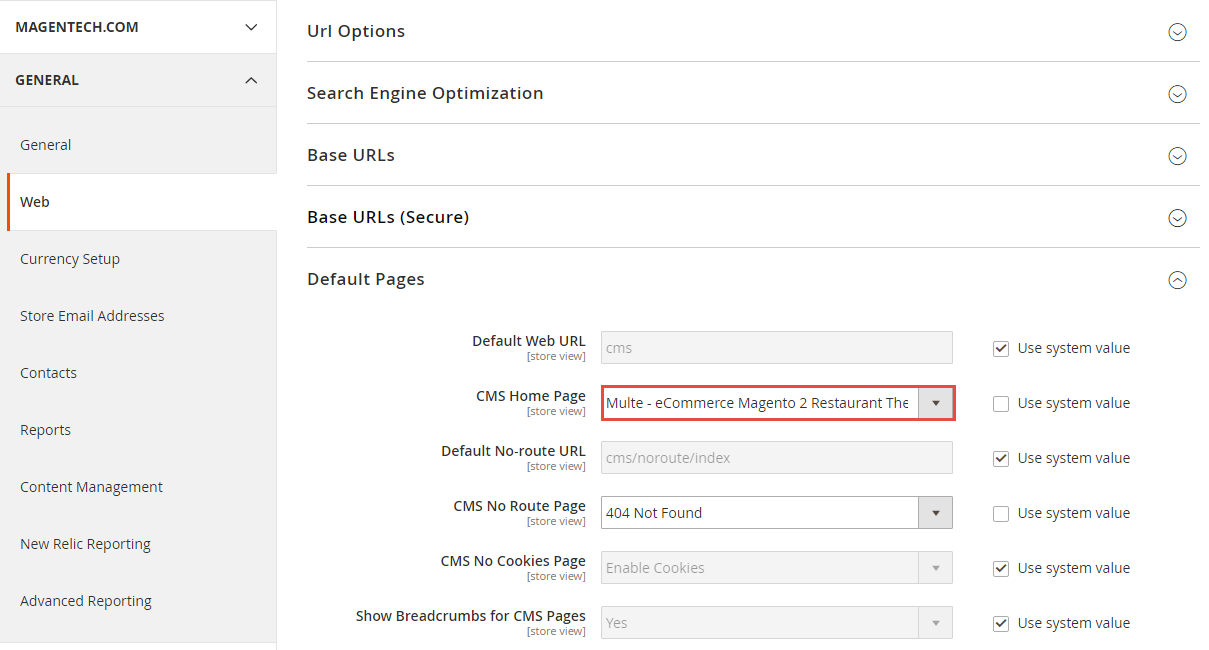Click the Base URLs expand chevron icon

1177,156
